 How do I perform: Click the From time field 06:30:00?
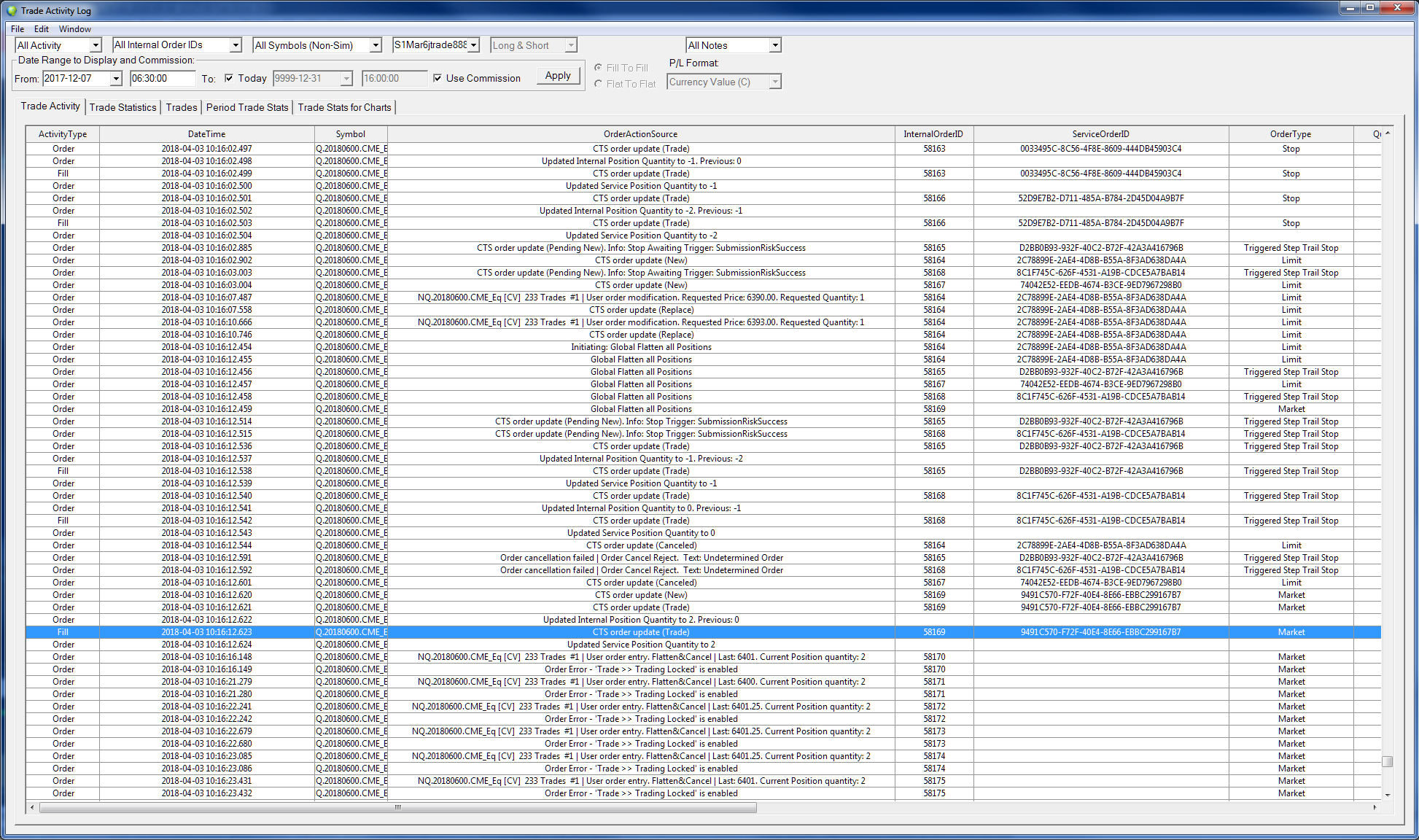[x=163, y=79]
